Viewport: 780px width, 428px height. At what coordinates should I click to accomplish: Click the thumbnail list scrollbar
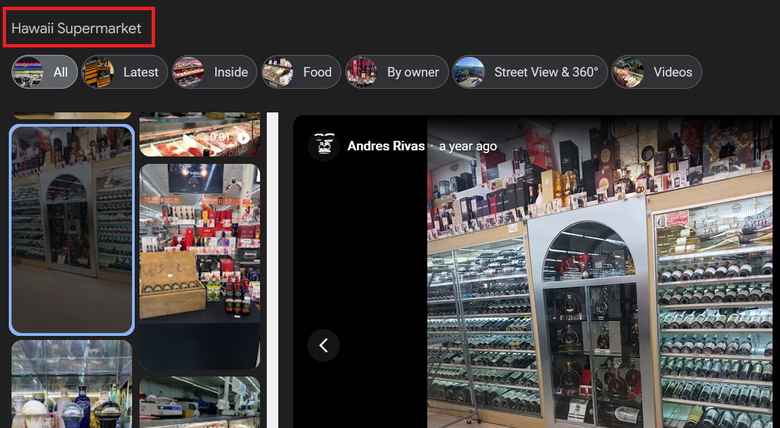pos(272,270)
